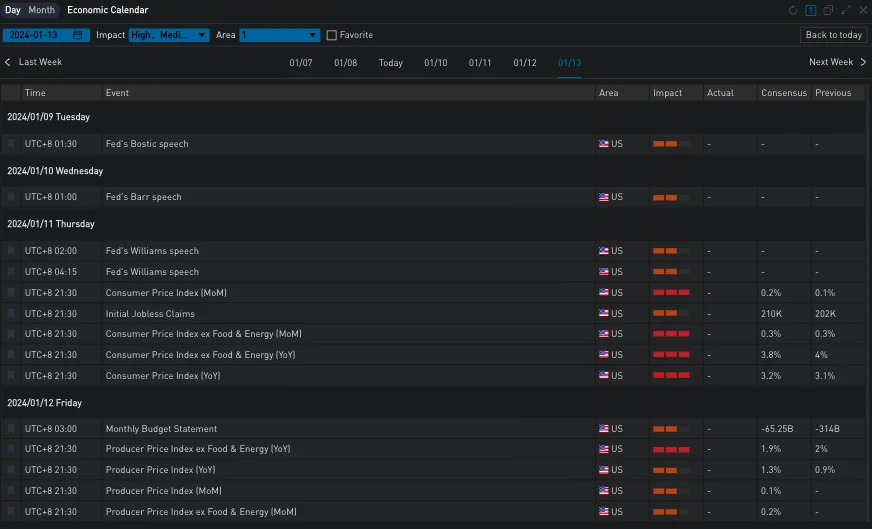
Task: Open the Impact filter dropdown
Action: tap(169, 35)
